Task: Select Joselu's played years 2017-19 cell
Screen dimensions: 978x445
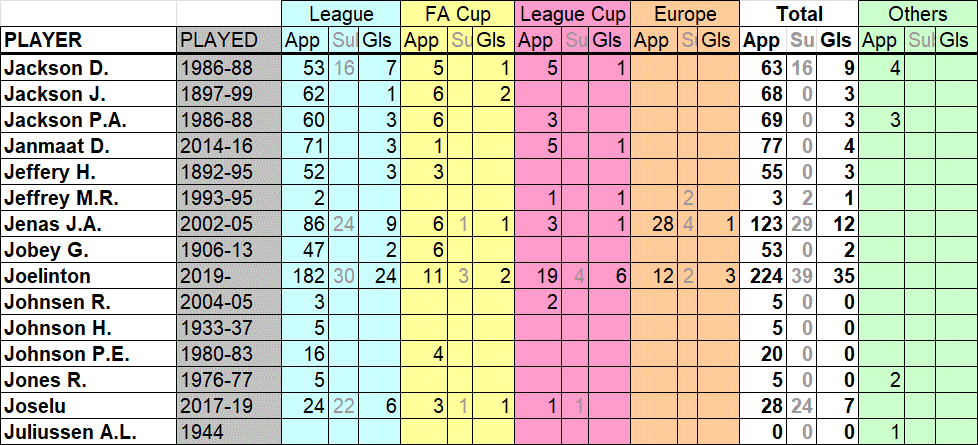Action: 229,406
